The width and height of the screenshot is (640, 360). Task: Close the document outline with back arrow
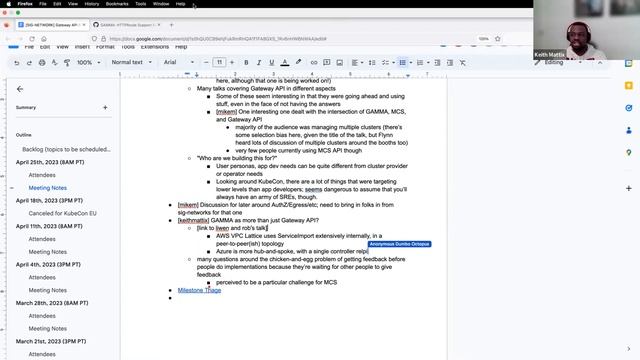20,89
